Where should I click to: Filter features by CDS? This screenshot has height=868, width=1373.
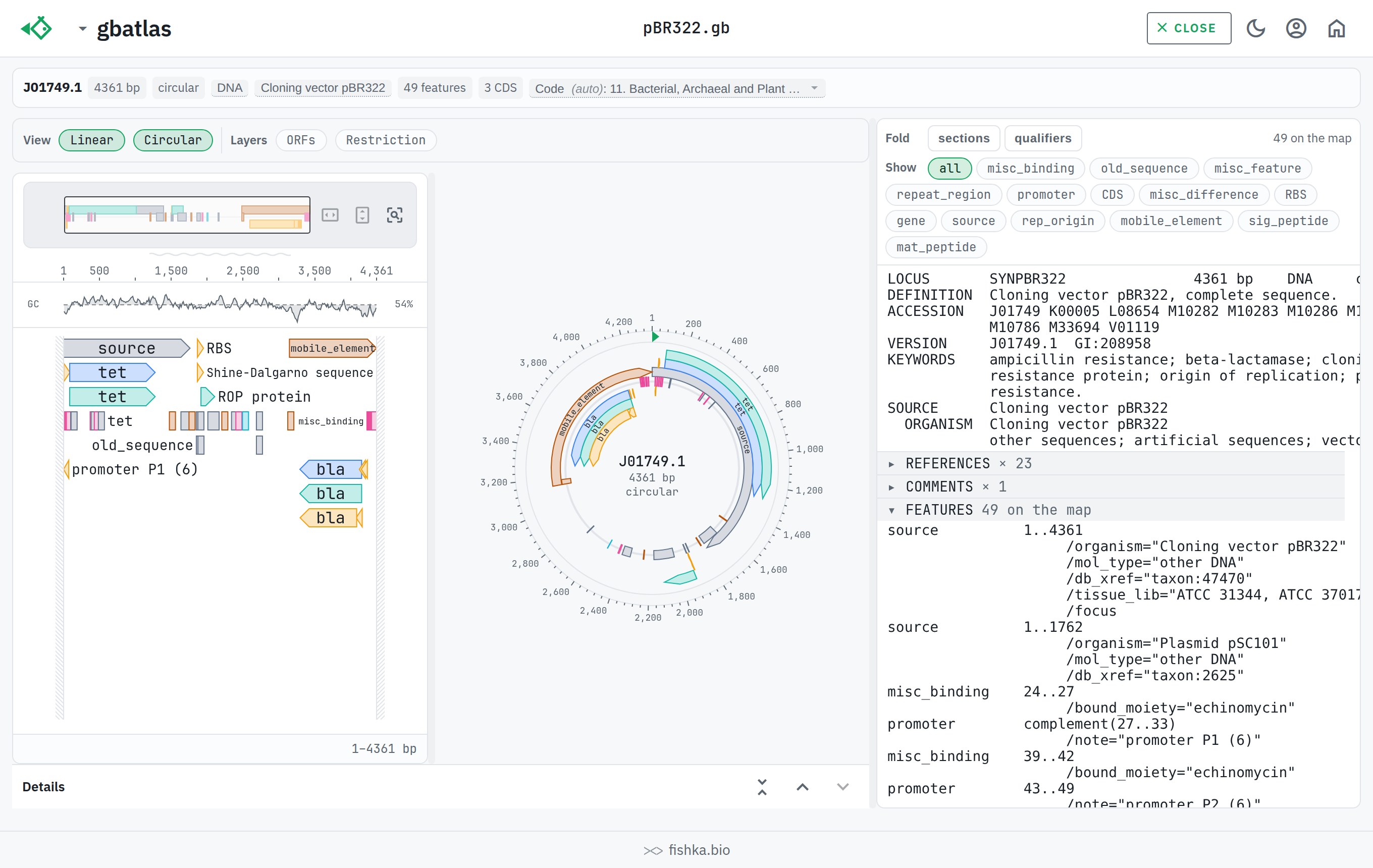click(1112, 195)
